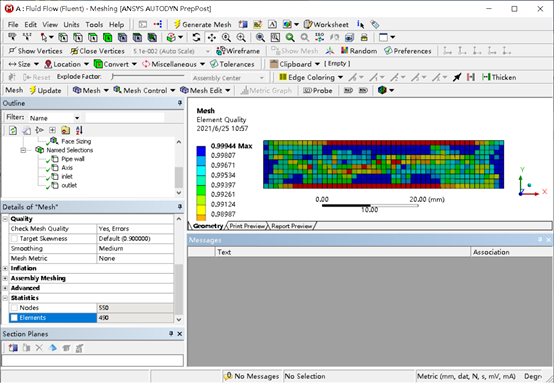This screenshot has width=554, height=383.
Task: Click the Zoom to Fit icon
Action: pos(260,37)
